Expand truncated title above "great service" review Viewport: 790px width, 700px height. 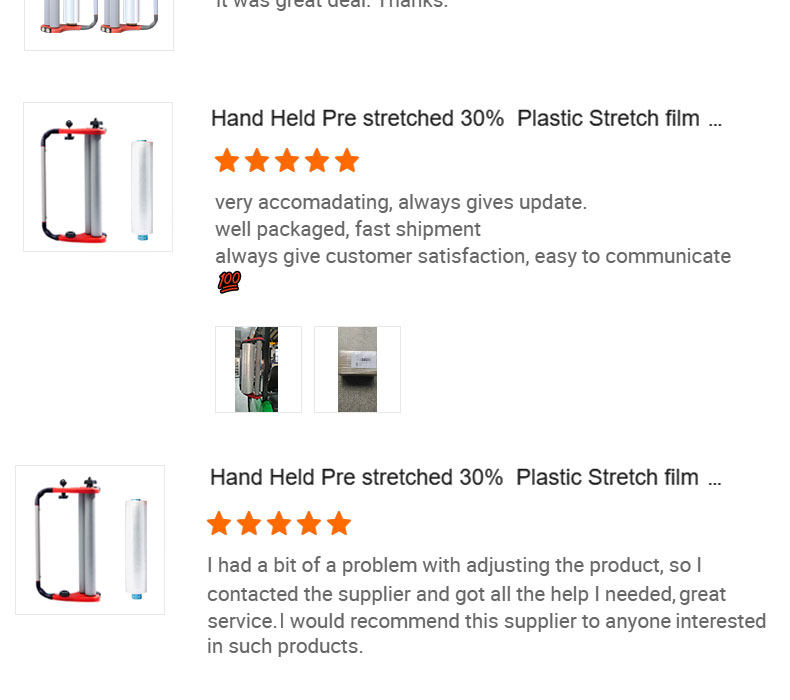coord(714,480)
